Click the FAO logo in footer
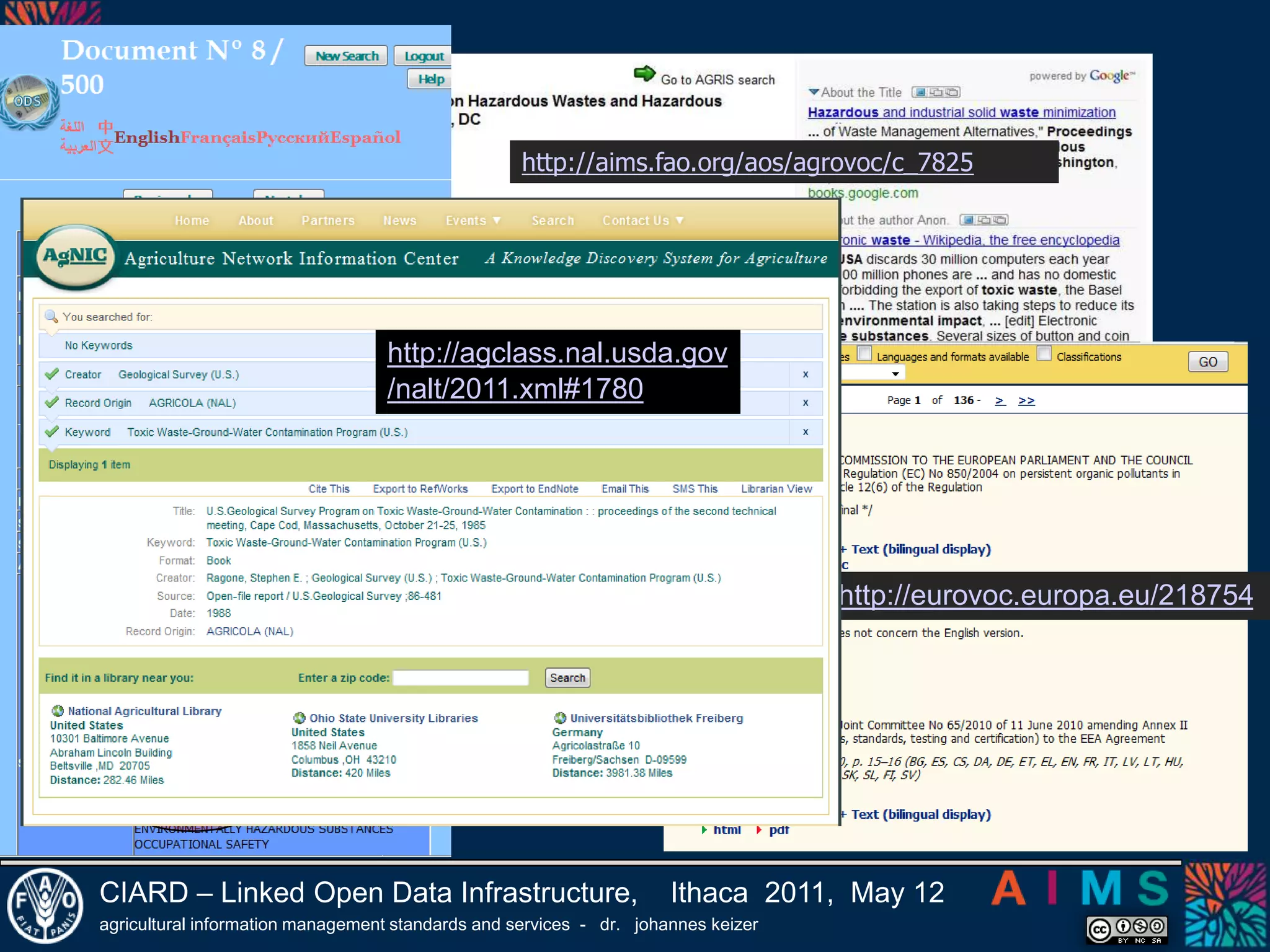The height and width of the screenshot is (952, 1270). click(x=45, y=906)
